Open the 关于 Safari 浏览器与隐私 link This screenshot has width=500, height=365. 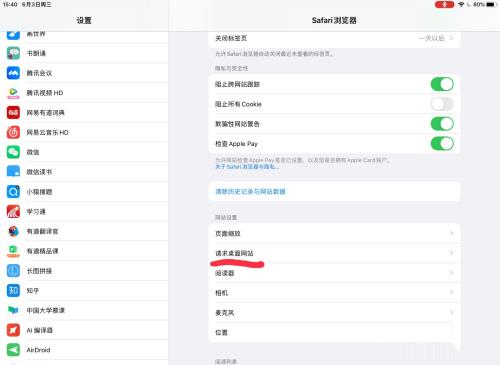[247, 167]
